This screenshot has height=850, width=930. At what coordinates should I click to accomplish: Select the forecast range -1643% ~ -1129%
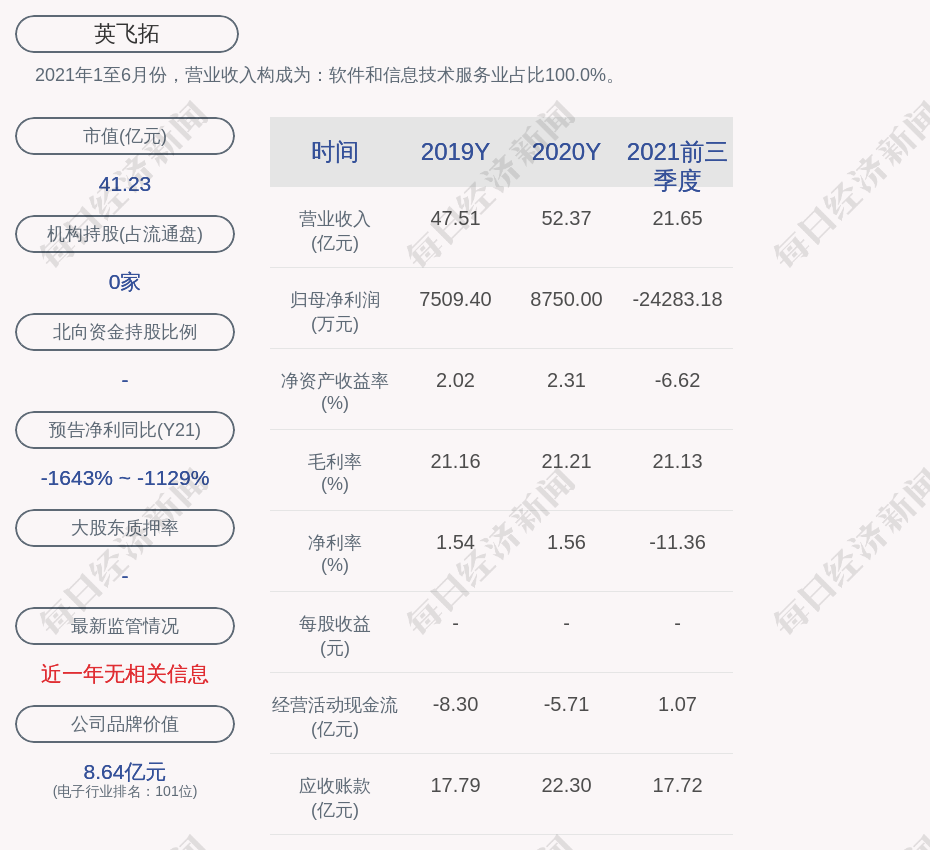125,477
